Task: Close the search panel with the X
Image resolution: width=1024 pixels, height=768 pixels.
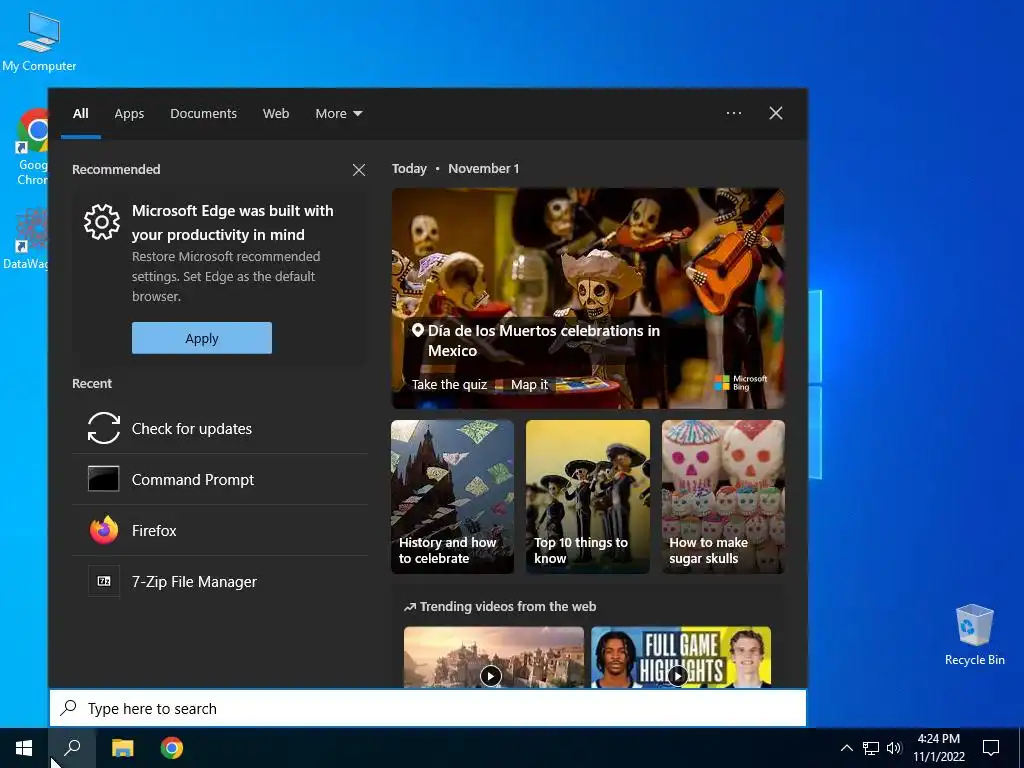Action: pos(775,113)
